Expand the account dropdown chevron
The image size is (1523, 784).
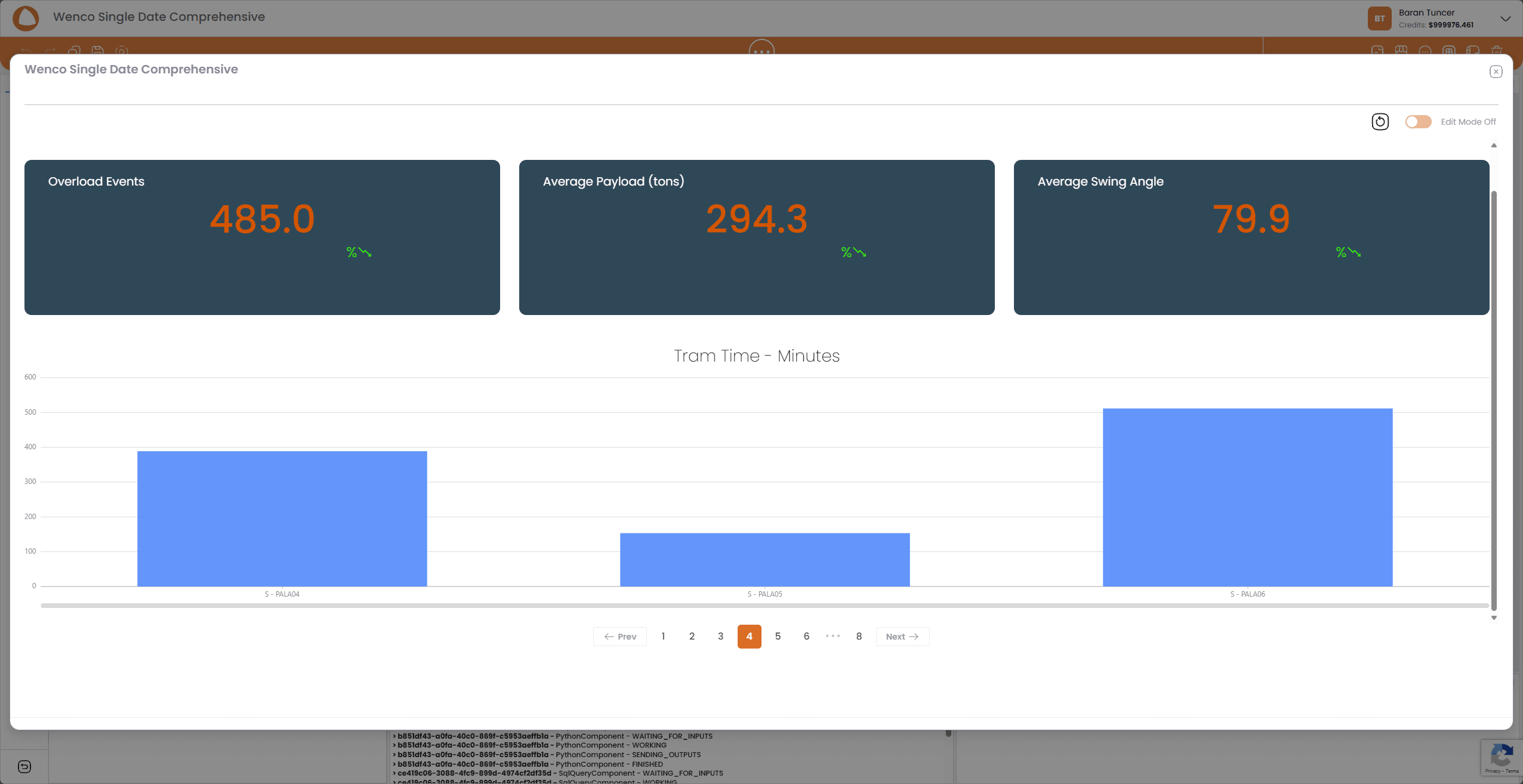pos(1506,18)
